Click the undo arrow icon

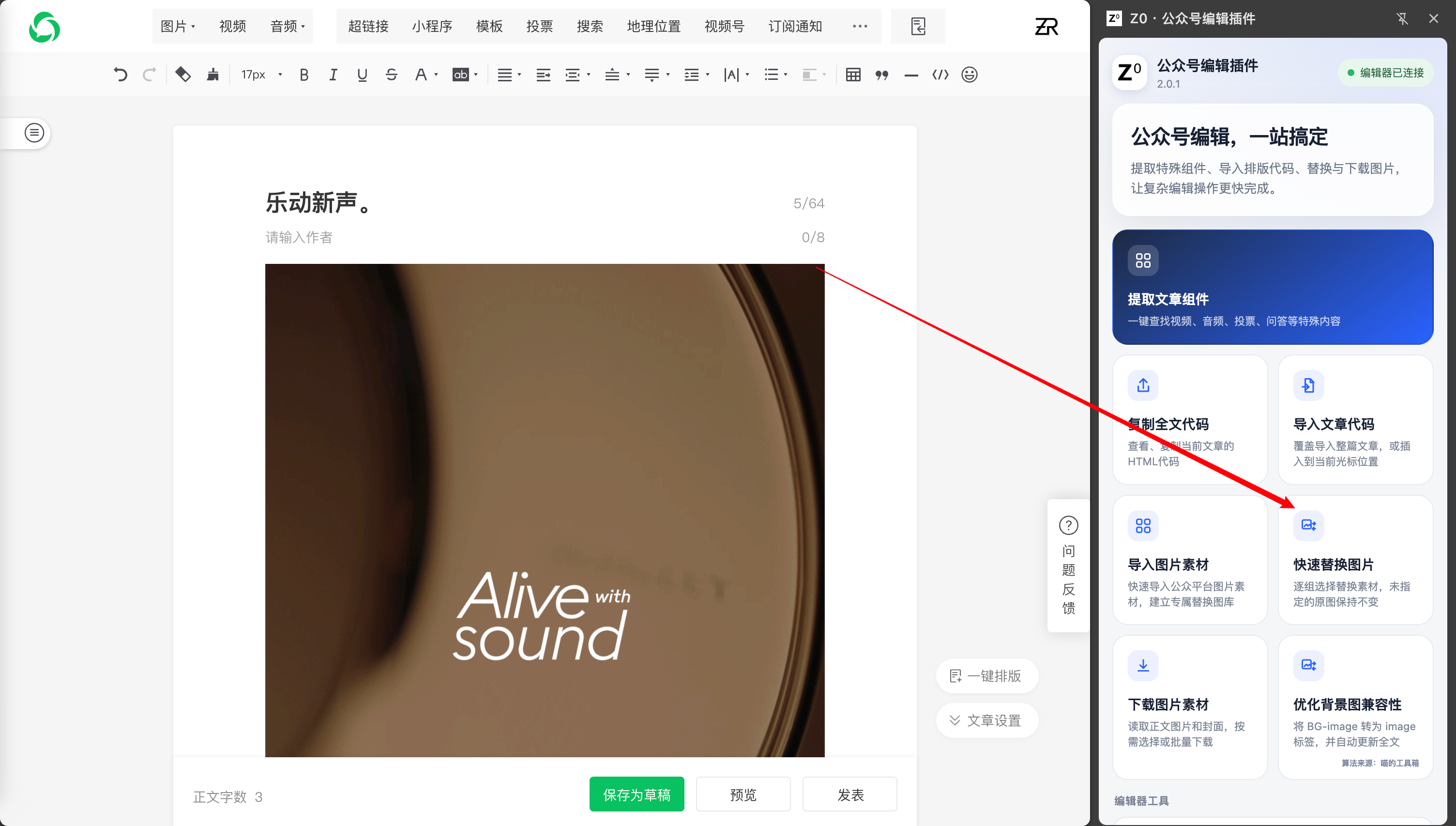coord(120,74)
